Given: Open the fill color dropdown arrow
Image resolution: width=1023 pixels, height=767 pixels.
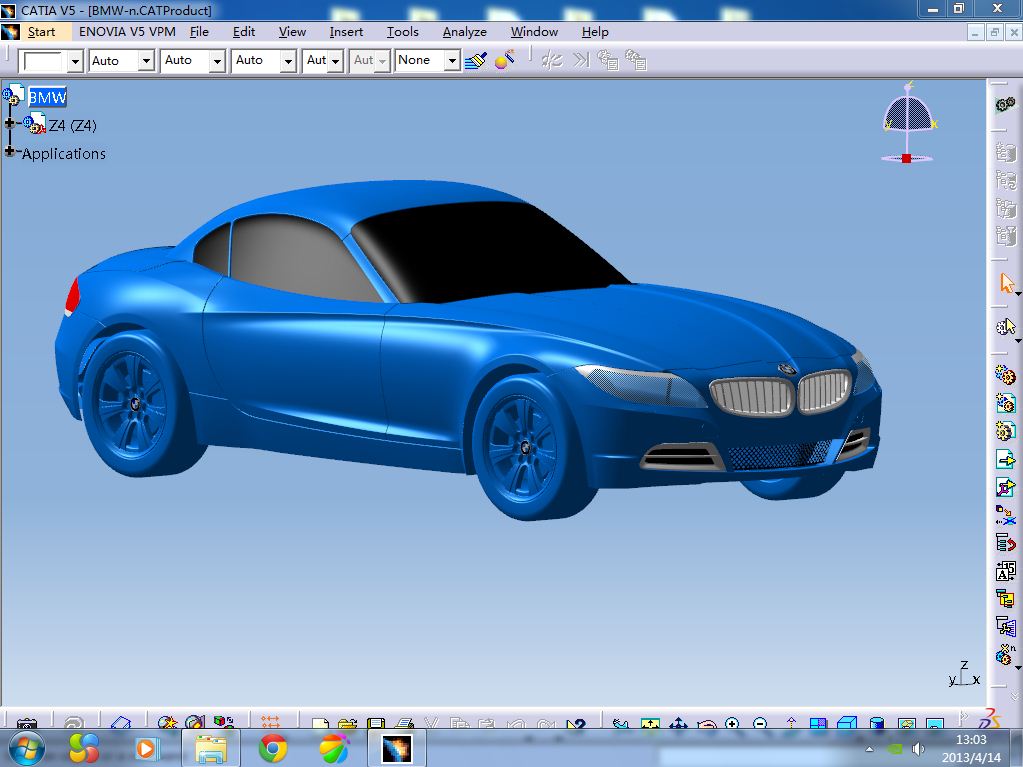Looking at the screenshot, I should point(75,61).
